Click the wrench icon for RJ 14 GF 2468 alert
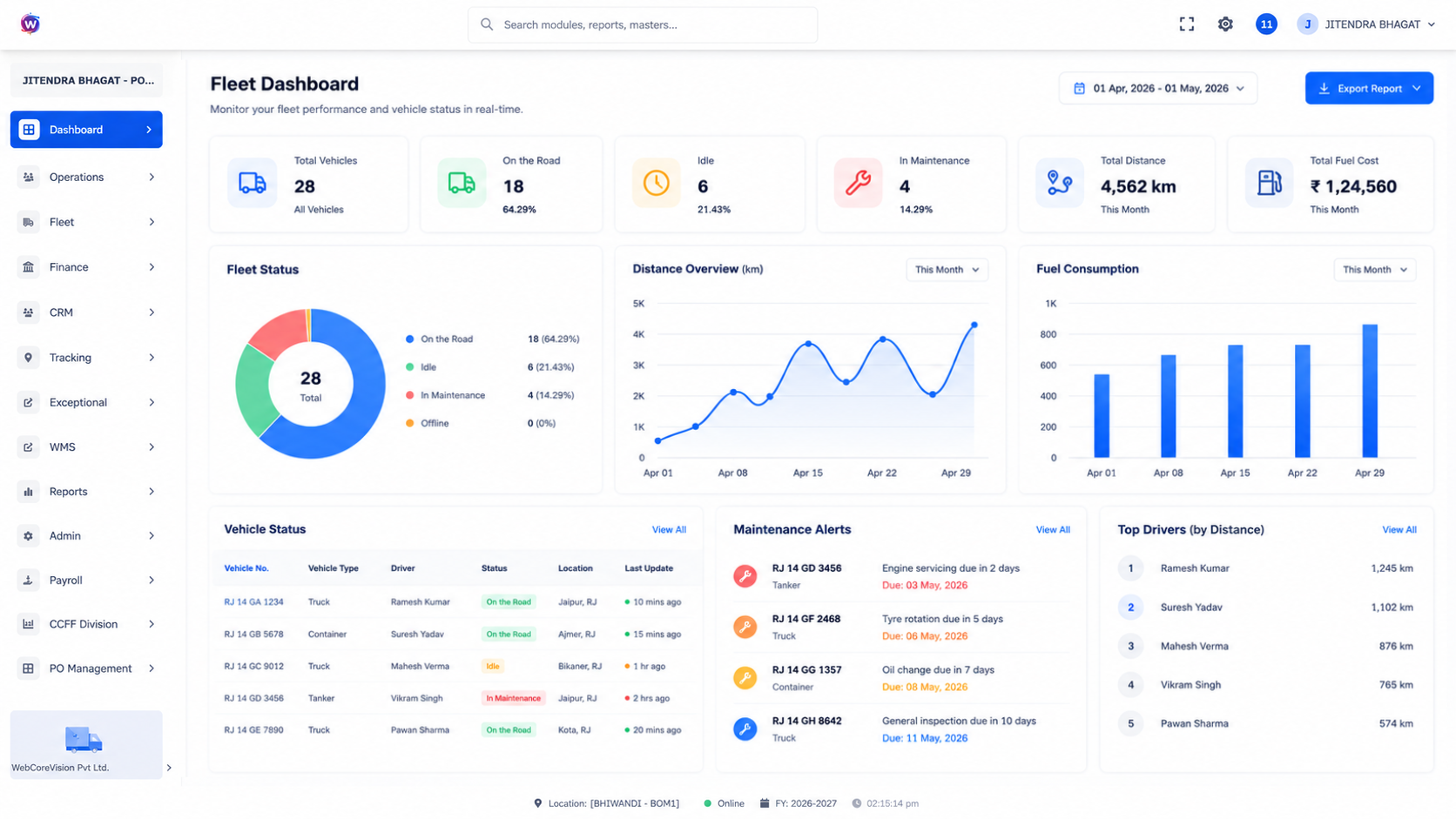This screenshot has height=819, width=1456. (745, 627)
